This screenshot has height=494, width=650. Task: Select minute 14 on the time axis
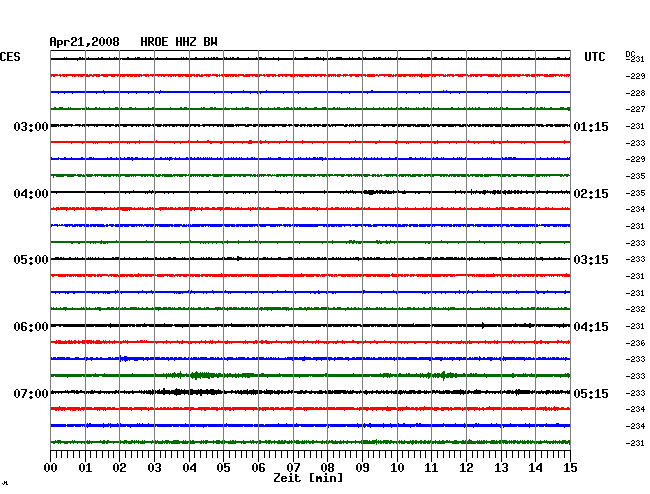click(536, 467)
